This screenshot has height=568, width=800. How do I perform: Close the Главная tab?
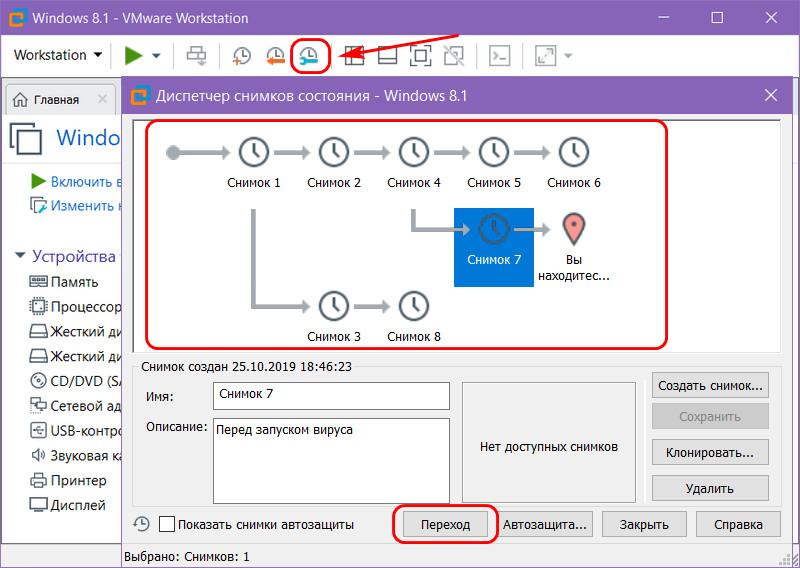click(103, 99)
